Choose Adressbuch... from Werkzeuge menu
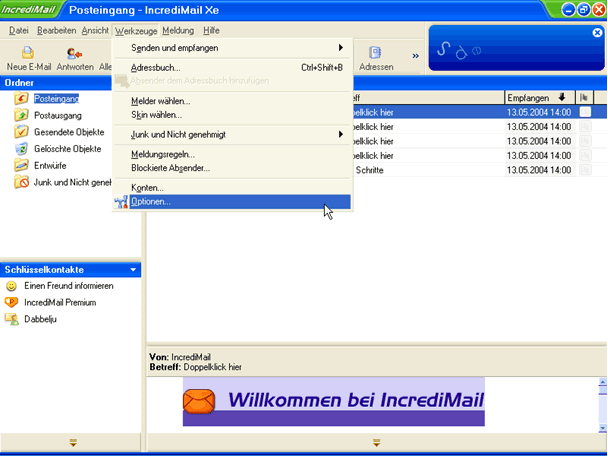The image size is (608, 457). [232, 68]
